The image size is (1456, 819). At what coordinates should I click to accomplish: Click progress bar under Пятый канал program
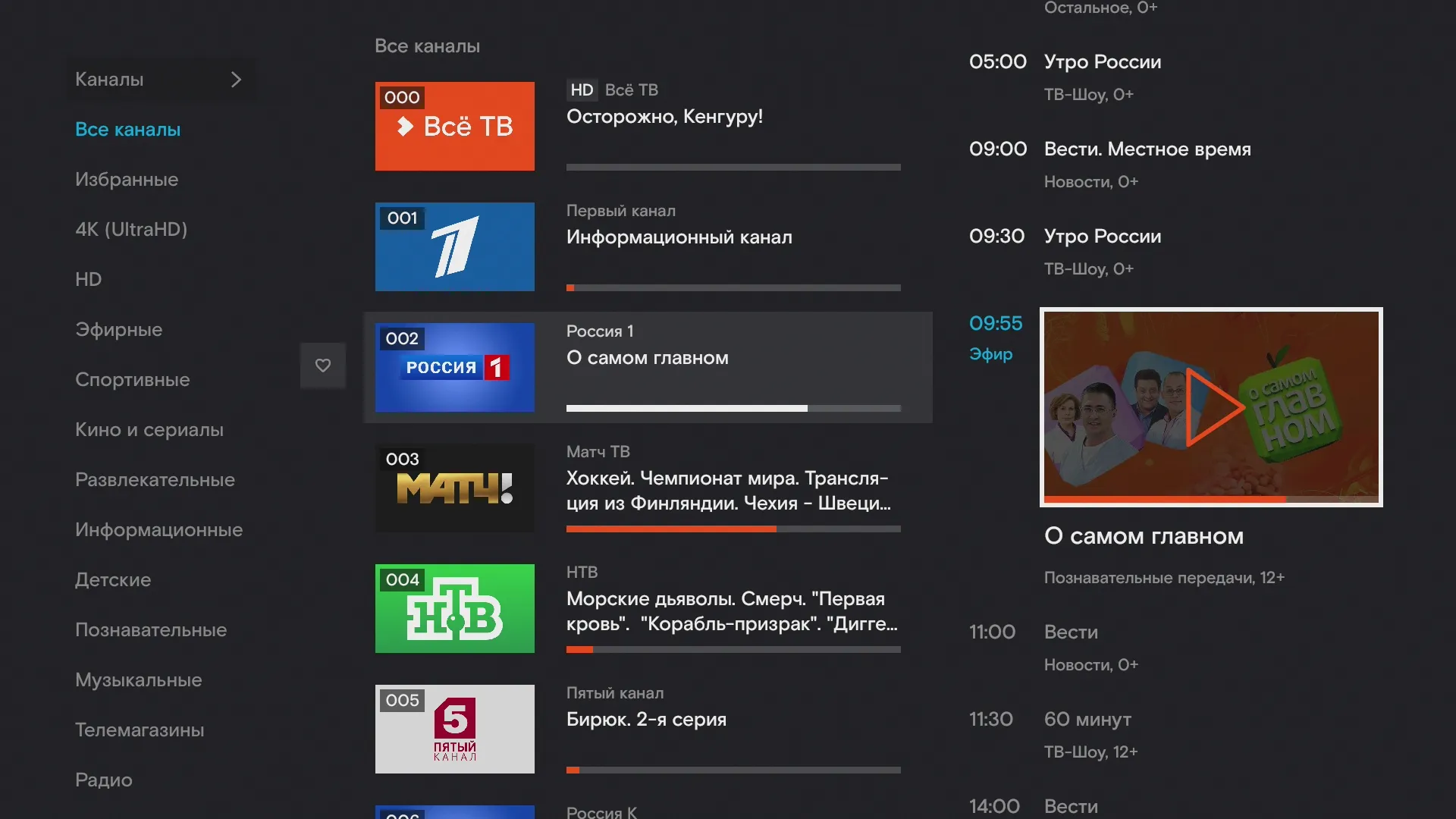pos(733,770)
